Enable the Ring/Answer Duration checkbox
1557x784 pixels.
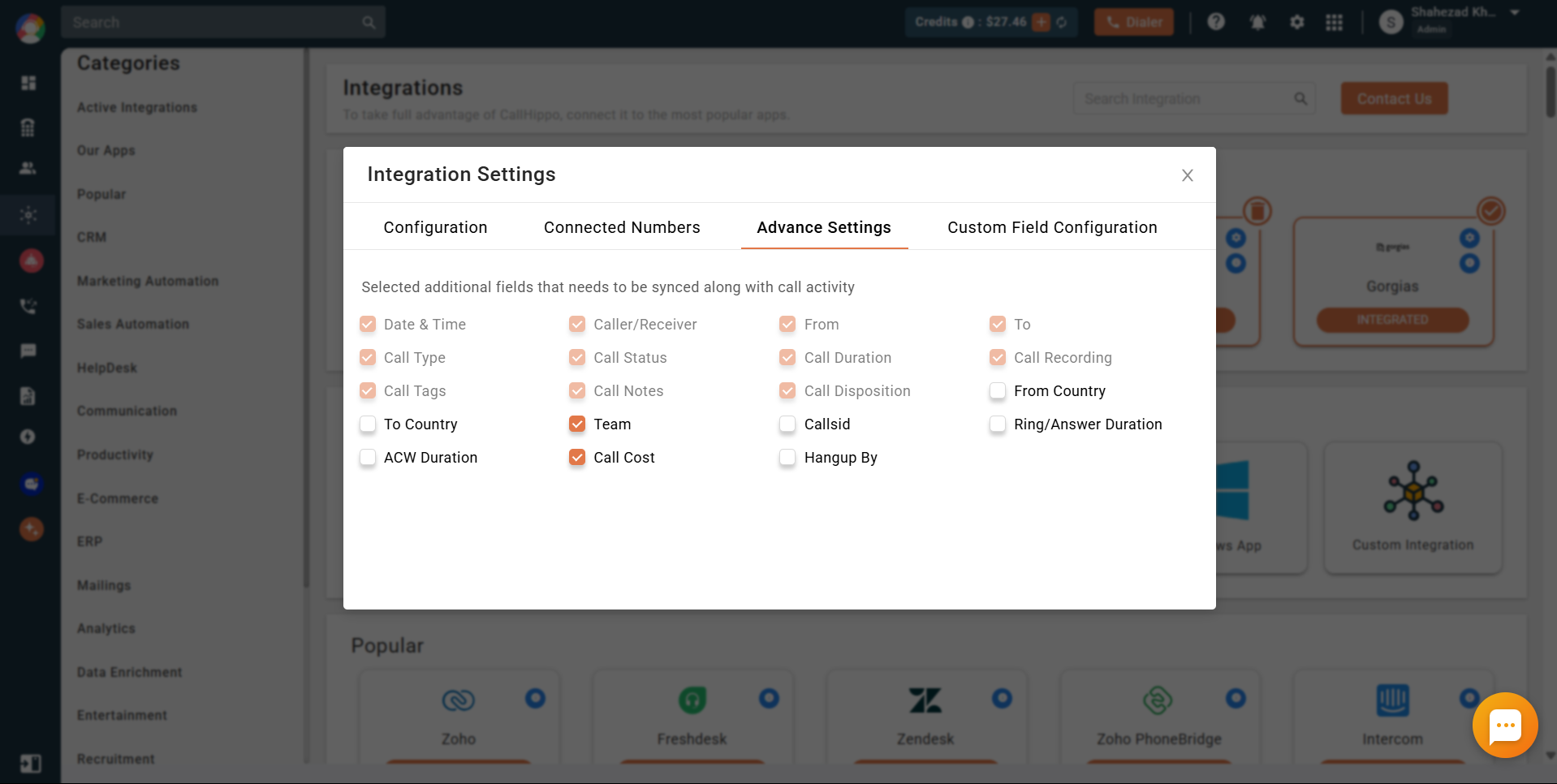tap(998, 424)
